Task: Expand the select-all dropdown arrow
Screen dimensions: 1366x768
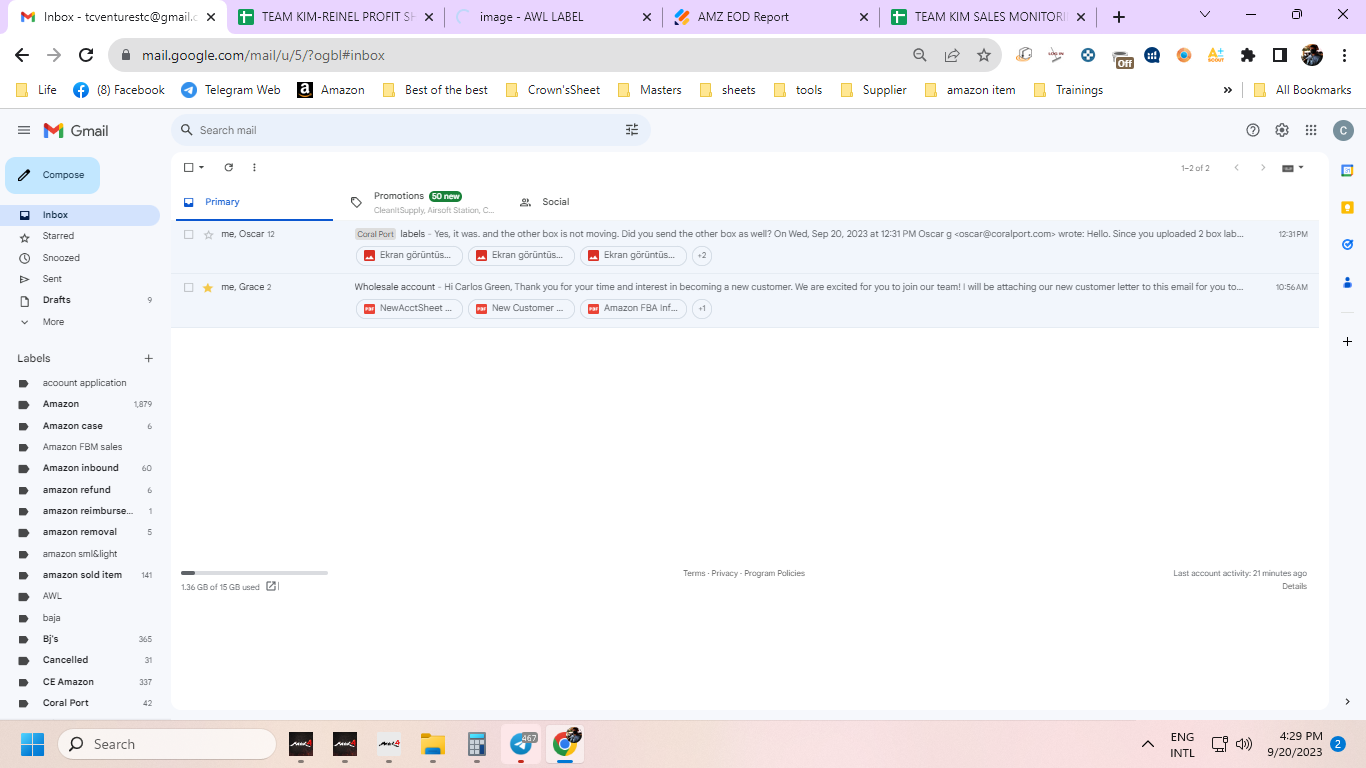Action: click(201, 168)
